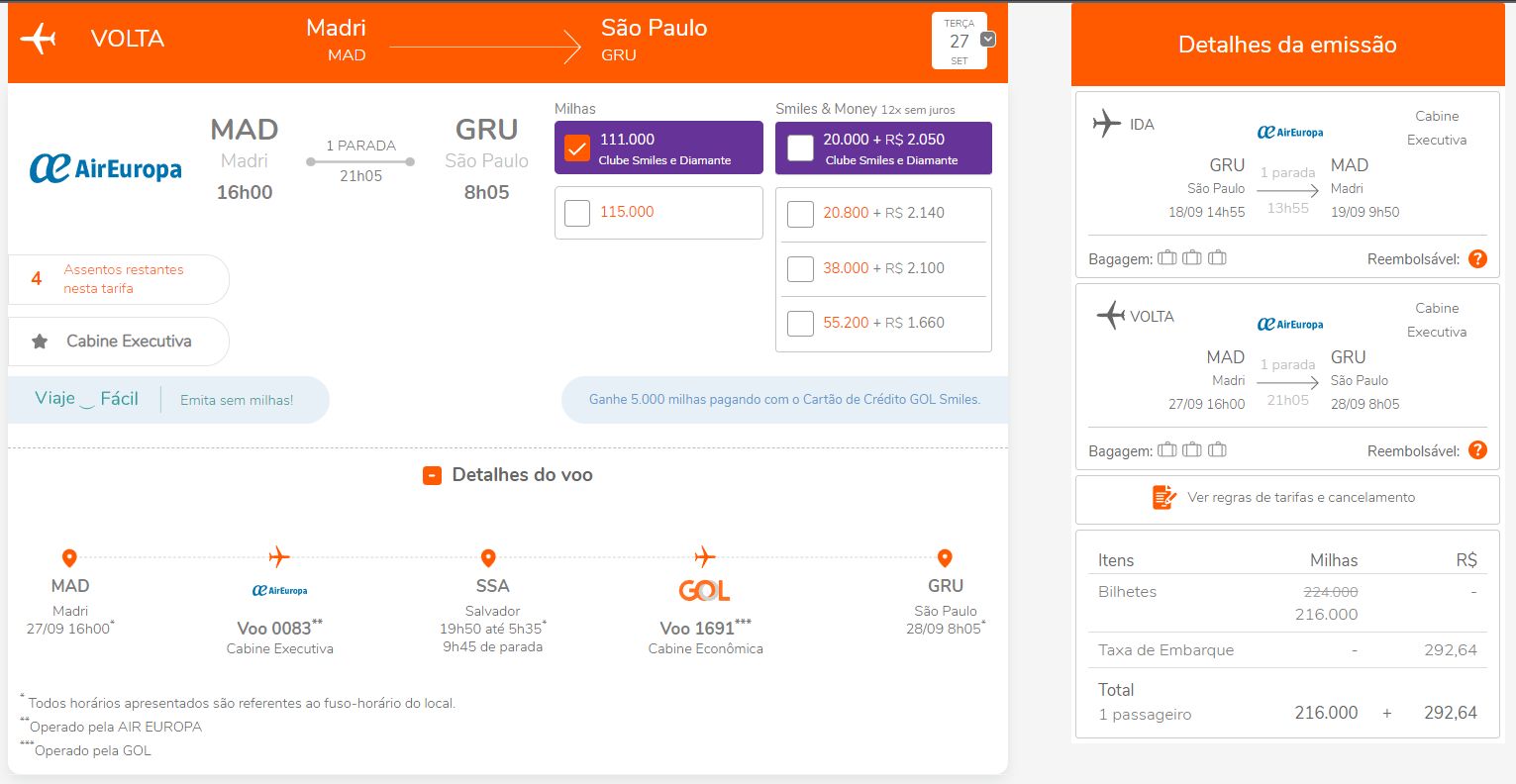Click the GOL airline logo
Screen dimensions: 1516x784
[x=704, y=591]
